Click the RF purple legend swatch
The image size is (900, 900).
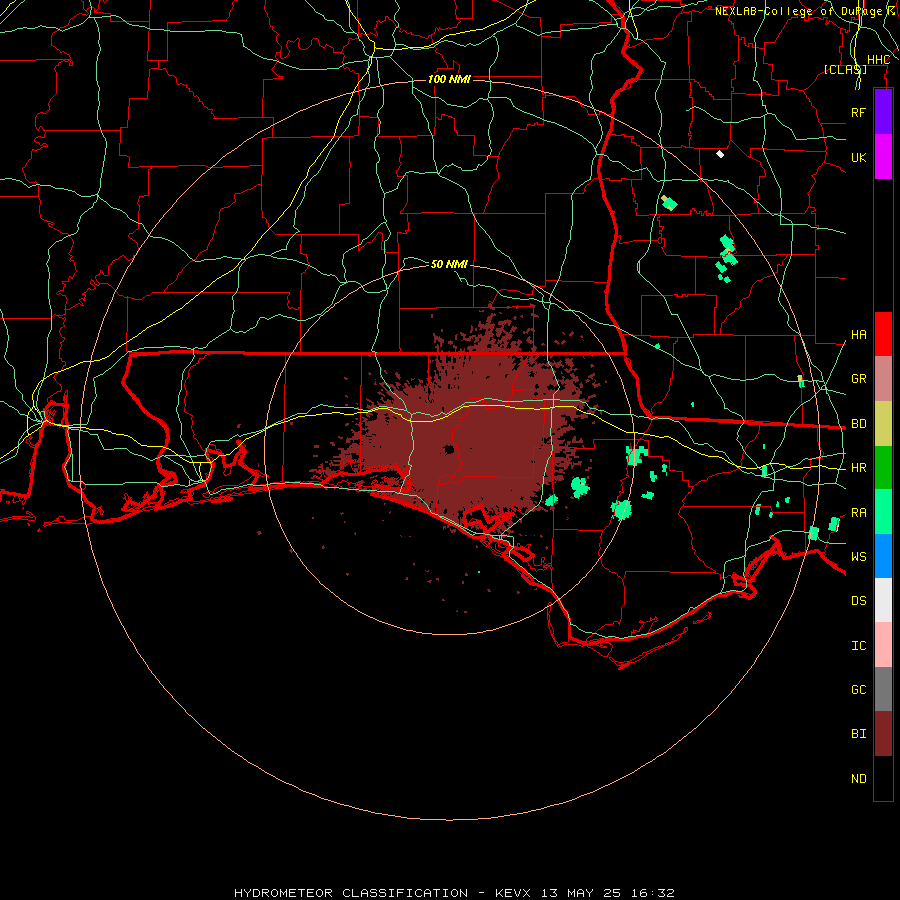[883, 112]
